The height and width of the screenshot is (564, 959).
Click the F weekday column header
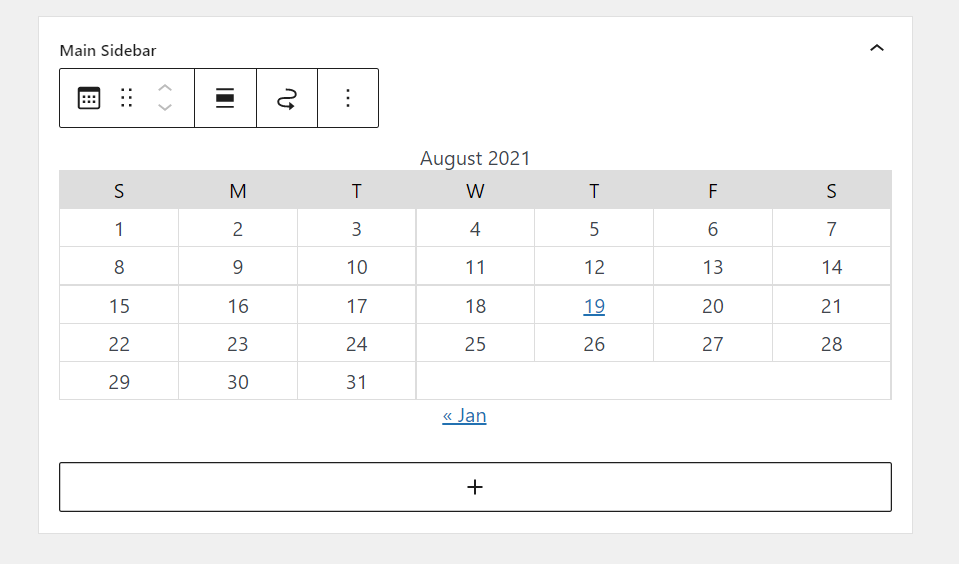(712, 191)
